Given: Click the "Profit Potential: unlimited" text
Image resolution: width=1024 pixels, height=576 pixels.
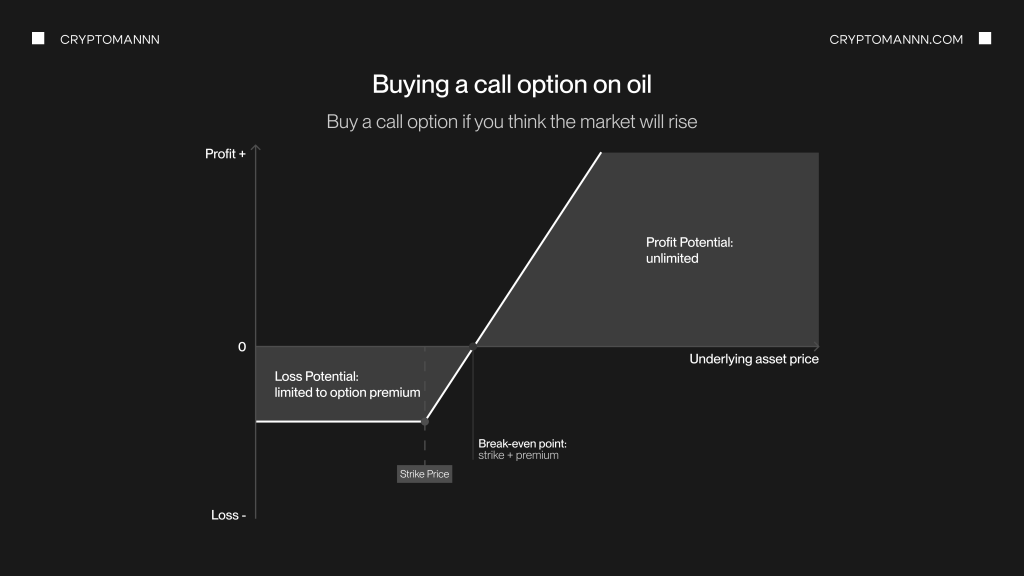Looking at the screenshot, I should click(690, 250).
